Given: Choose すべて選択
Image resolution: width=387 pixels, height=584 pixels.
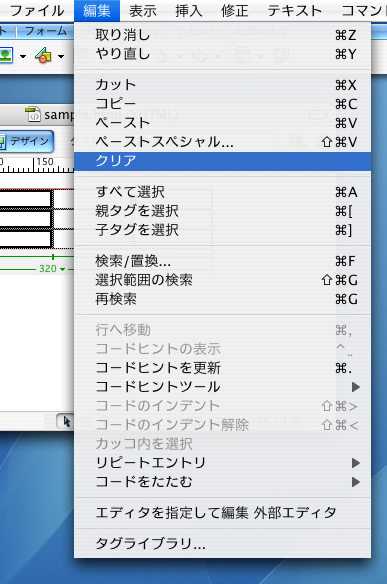Looking at the screenshot, I should pos(222,192).
